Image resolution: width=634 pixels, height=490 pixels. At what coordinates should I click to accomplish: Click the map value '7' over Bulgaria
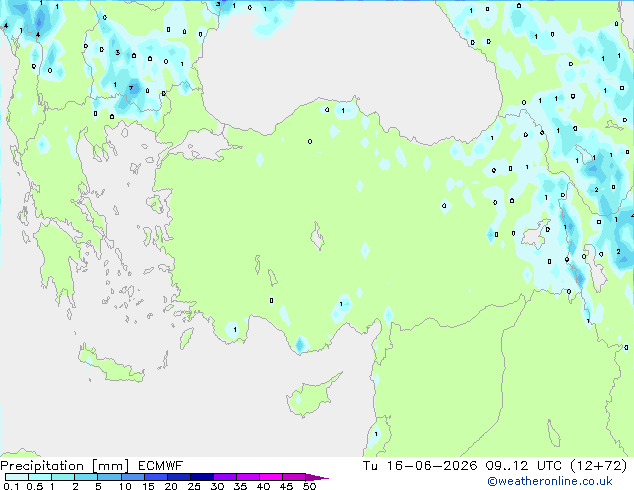coord(131,88)
